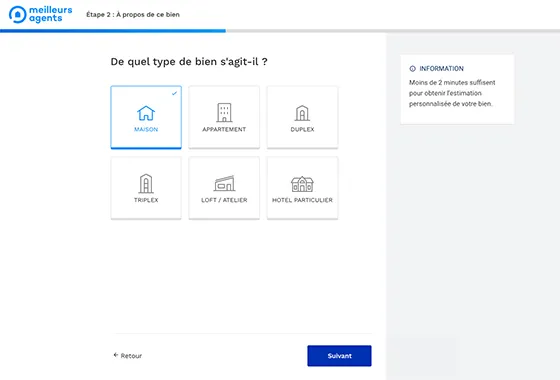Select the Triplex icon

tap(146, 183)
